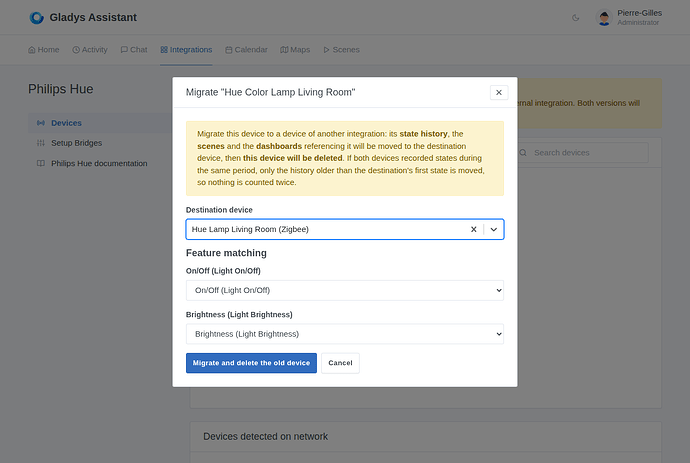Click the Search devices field
Image resolution: width=690 pixels, height=463 pixels.
click(x=582, y=153)
